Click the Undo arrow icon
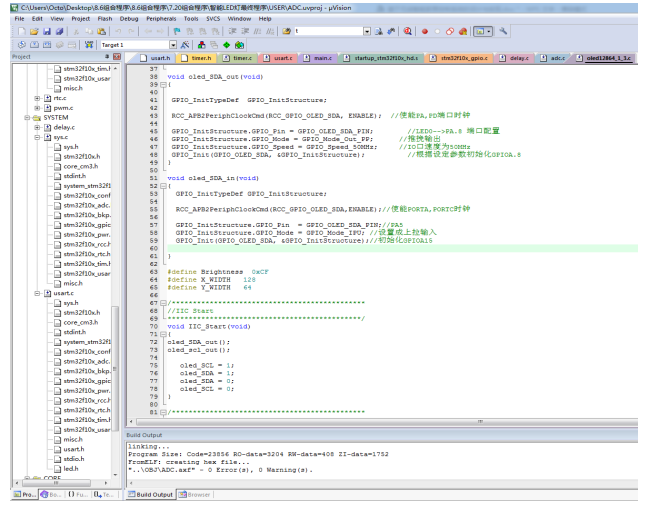The width and height of the screenshot is (668, 508). coord(118,31)
